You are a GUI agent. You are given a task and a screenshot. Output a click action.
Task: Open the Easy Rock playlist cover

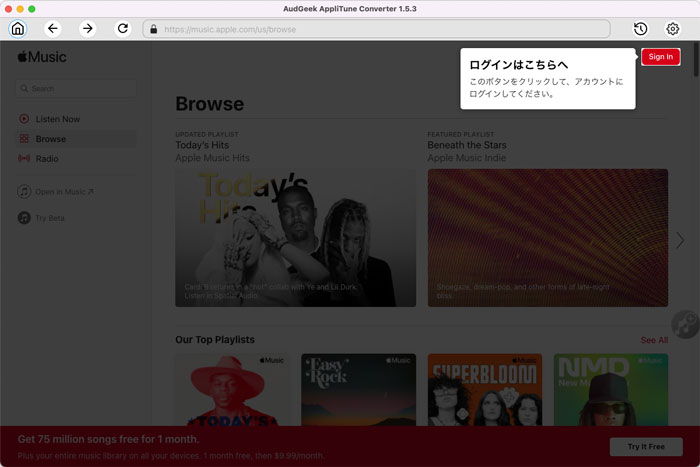[358, 390]
